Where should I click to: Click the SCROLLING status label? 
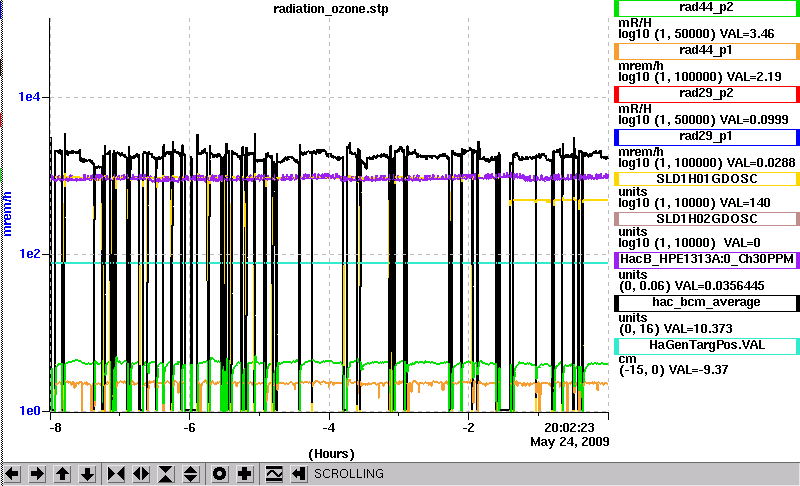point(348,474)
